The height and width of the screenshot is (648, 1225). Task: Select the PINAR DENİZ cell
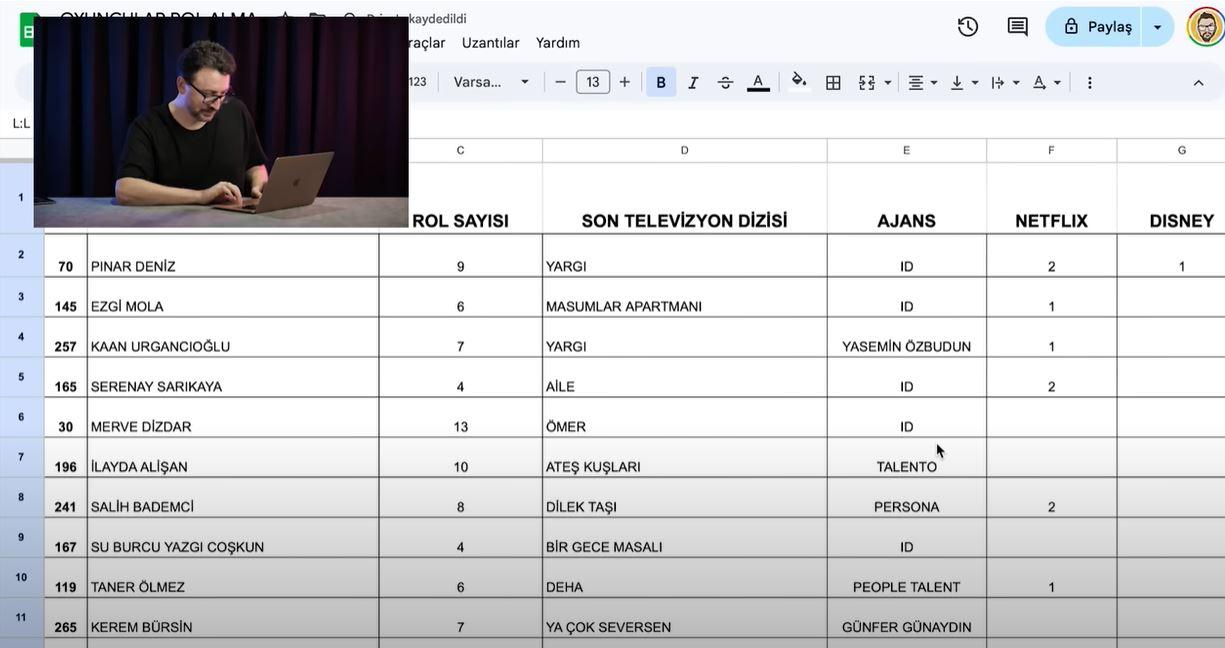tap(233, 256)
